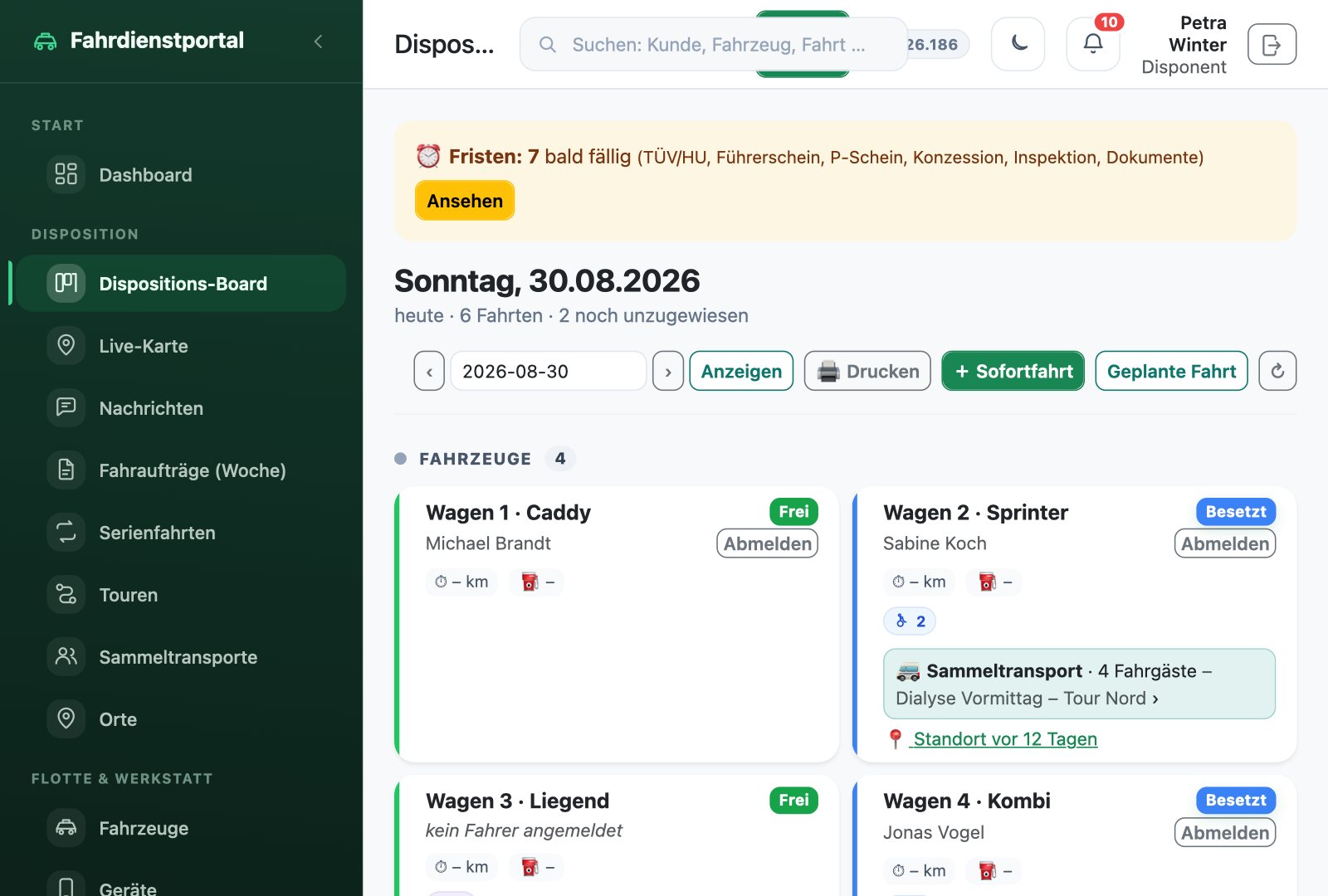This screenshot has width=1328, height=896.
Task: Go to previous day with left arrow
Action: (429, 371)
